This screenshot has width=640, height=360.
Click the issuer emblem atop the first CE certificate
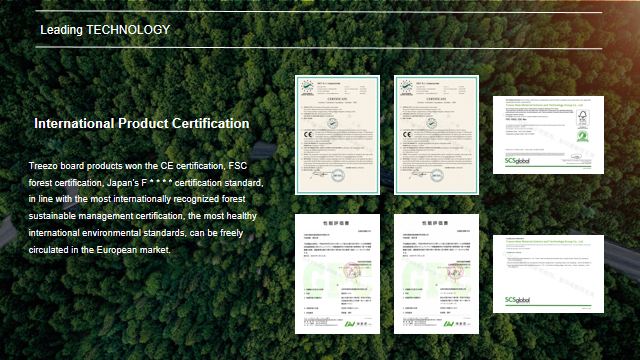point(307,88)
